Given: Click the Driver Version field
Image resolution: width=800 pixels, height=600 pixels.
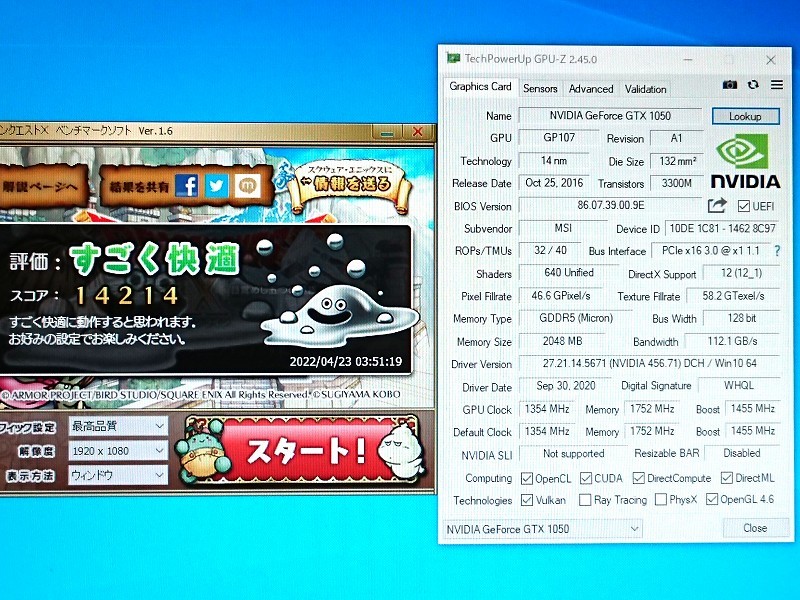Looking at the screenshot, I should pos(649,364).
